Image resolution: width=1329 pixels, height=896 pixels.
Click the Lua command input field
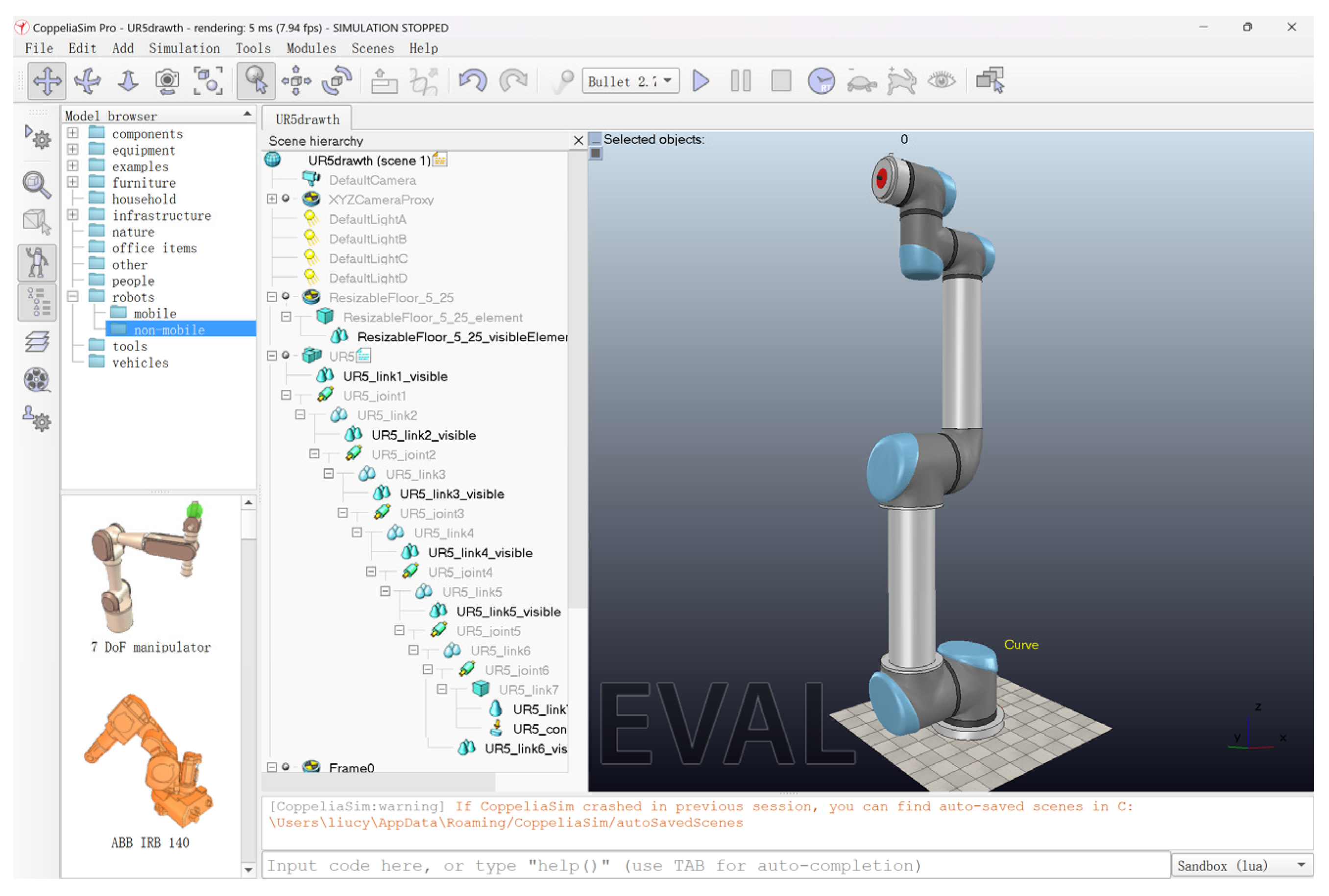click(x=715, y=866)
